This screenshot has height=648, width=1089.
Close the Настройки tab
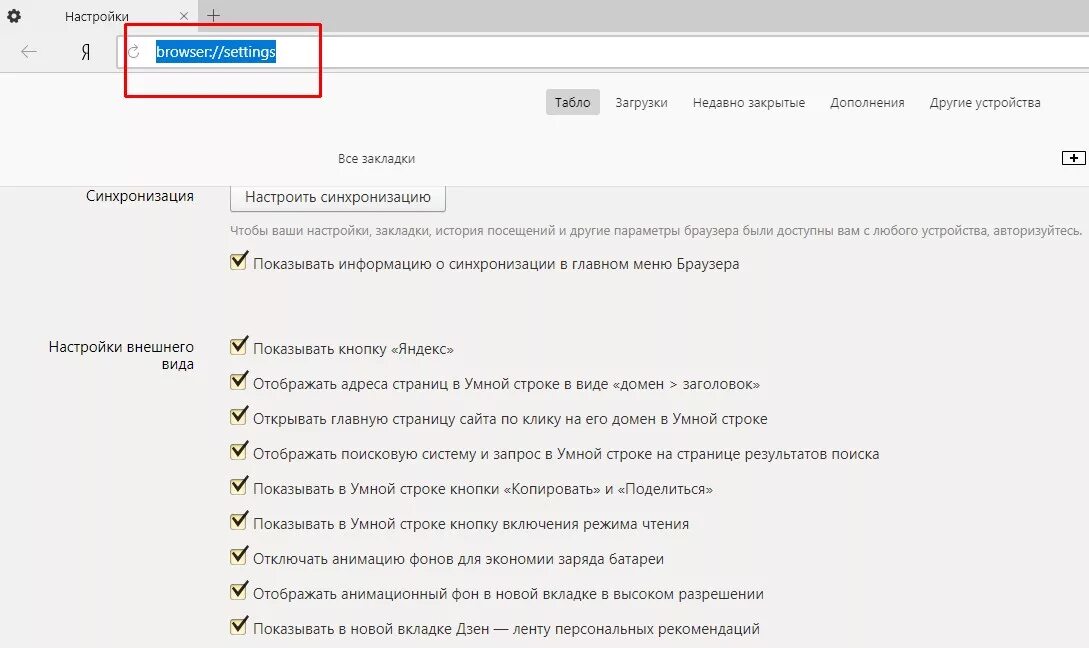(183, 16)
